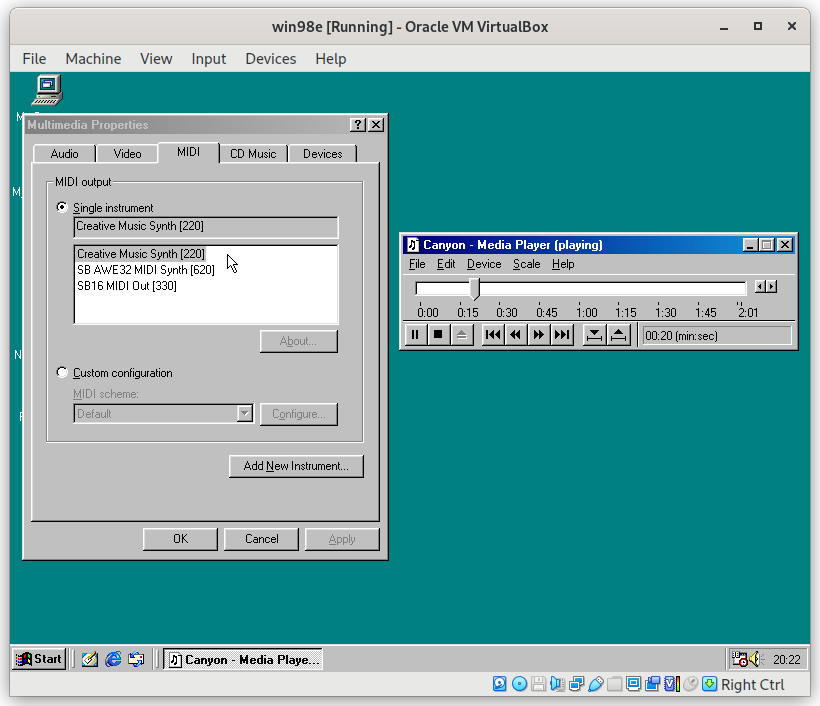The height and width of the screenshot is (706, 820).
Task: Click the Media Player position slider thumb
Action: [x=474, y=288]
